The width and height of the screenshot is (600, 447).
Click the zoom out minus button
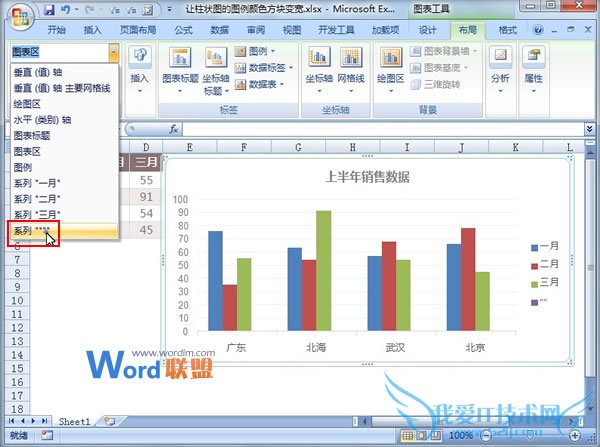pos(486,436)
